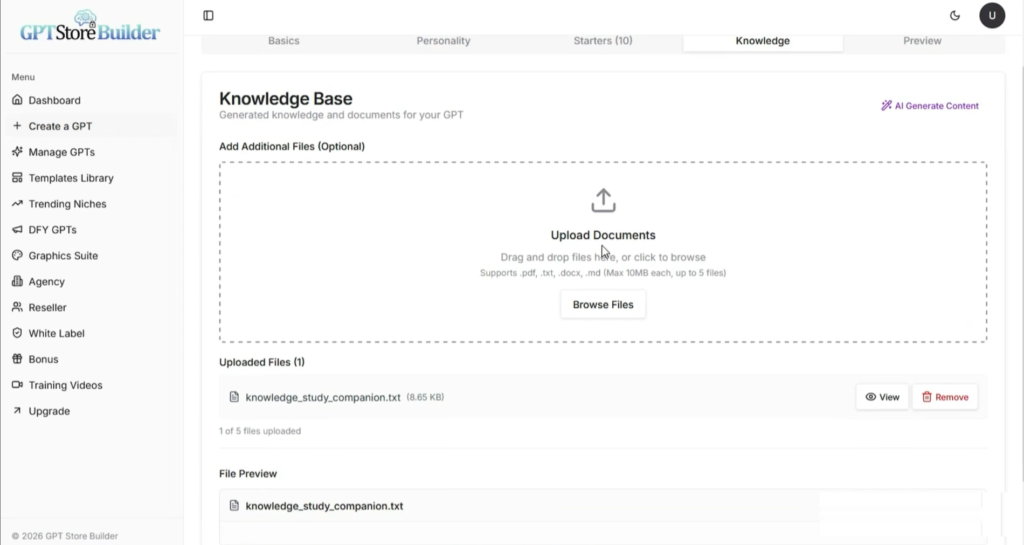The height and width of the screenshot is (545, 1024).
Task: Open the user avatar menu
Action: pyautogui.click(x=991, y=15)
